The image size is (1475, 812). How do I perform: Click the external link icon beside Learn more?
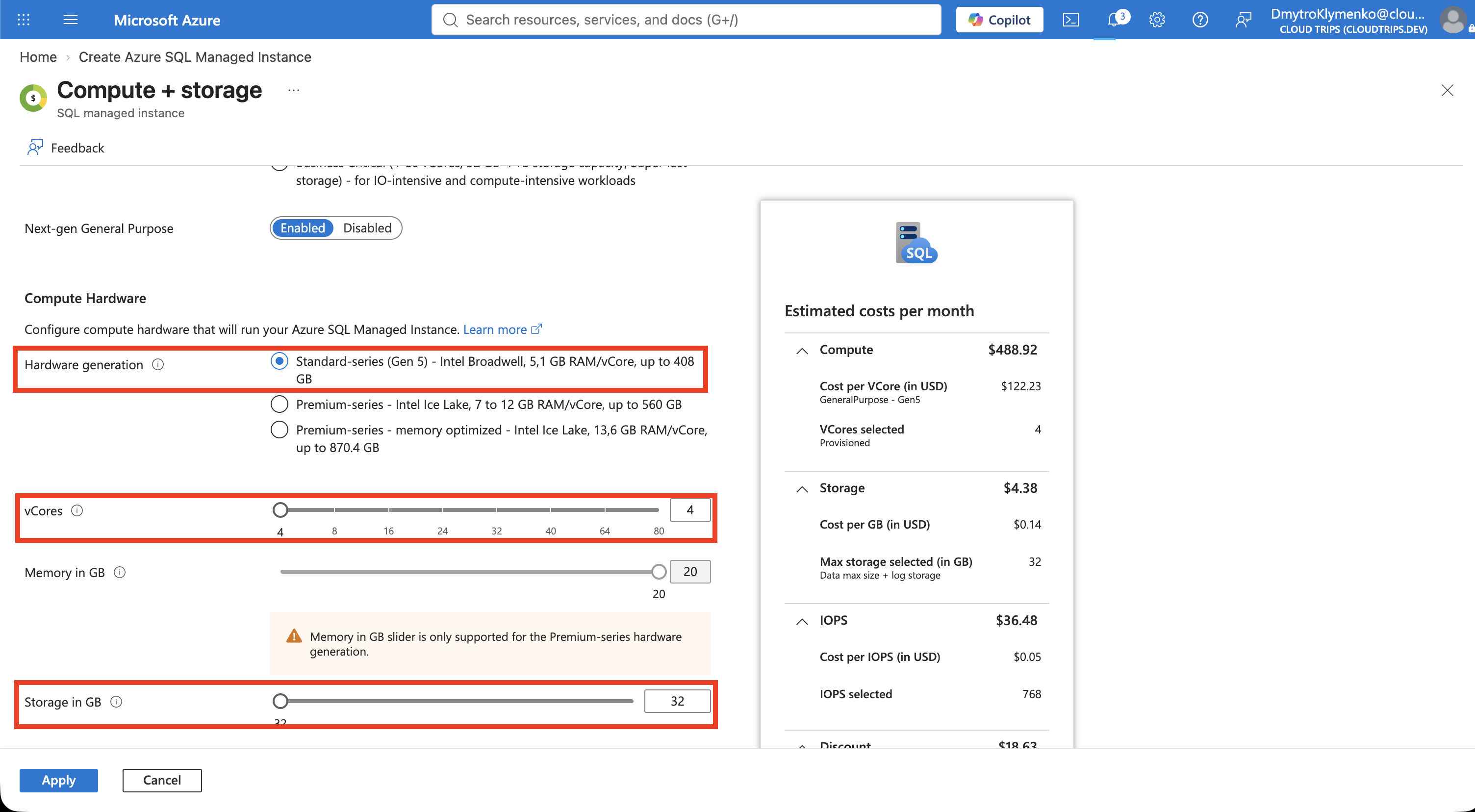[536, 329]
